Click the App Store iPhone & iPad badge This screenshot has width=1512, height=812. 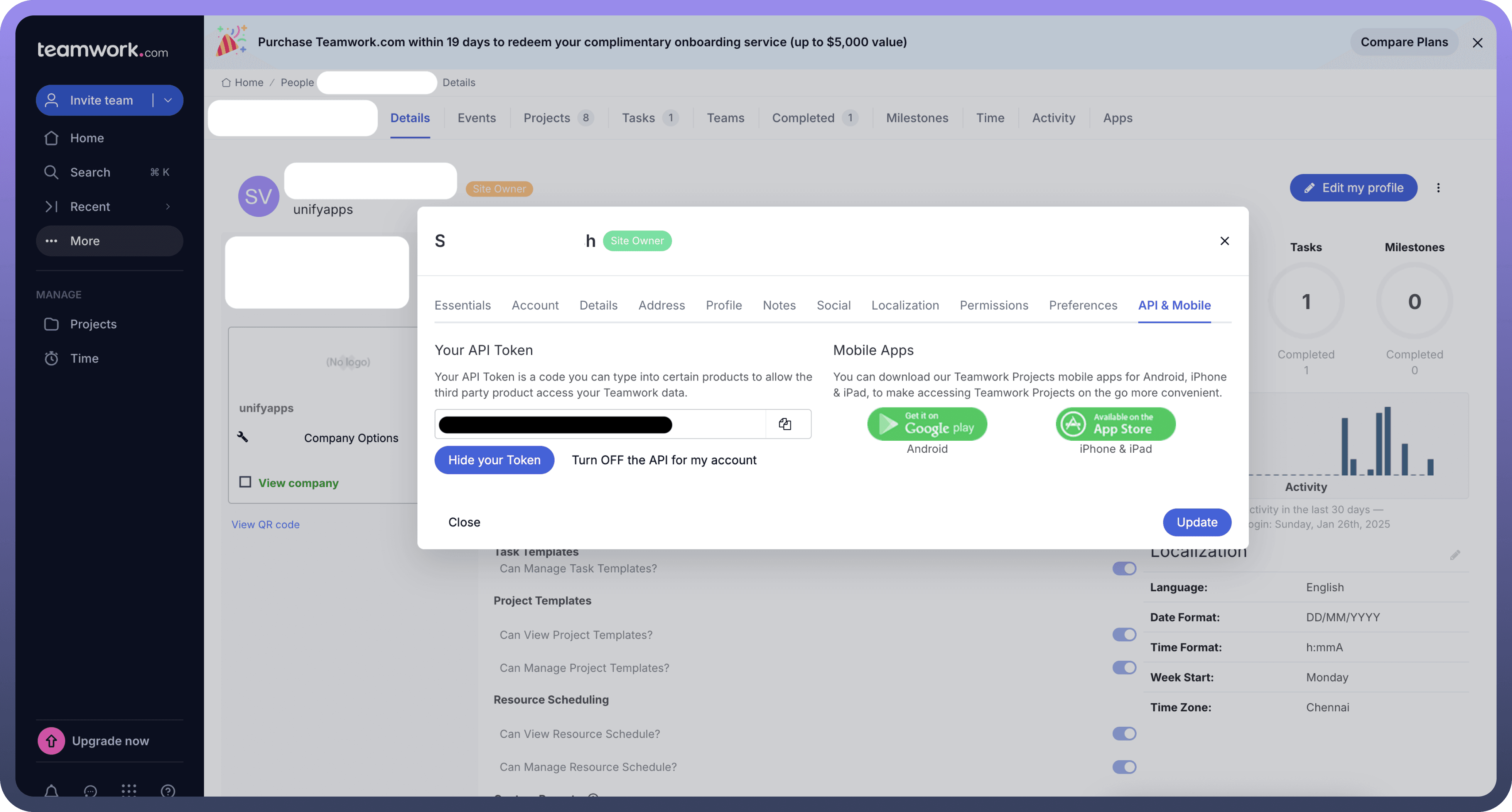[x=1115, y=424]
